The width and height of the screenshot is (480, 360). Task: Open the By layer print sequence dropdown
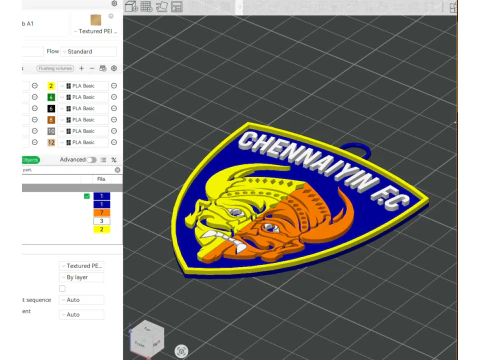click(82, 277)
